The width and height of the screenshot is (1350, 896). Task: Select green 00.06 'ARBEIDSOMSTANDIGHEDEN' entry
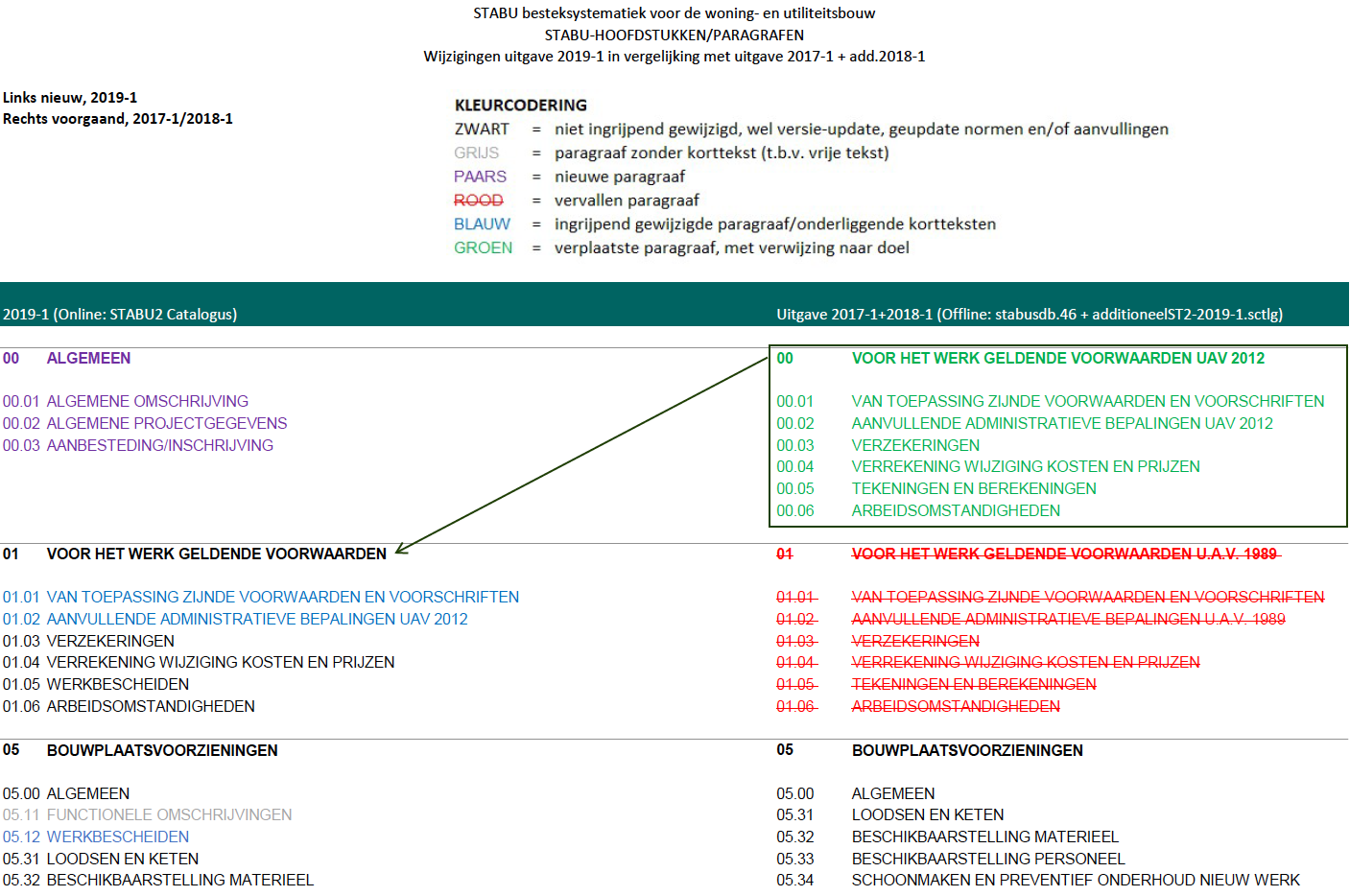[956, 511]
